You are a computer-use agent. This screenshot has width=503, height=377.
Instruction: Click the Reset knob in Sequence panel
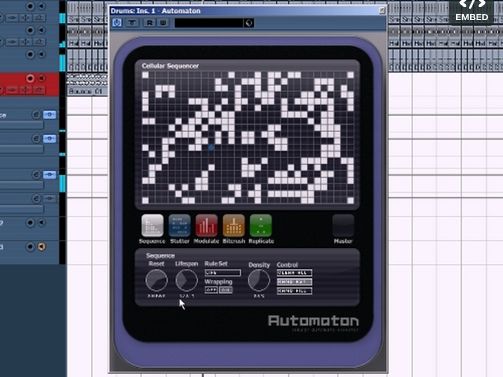click(x=156, y=280)
